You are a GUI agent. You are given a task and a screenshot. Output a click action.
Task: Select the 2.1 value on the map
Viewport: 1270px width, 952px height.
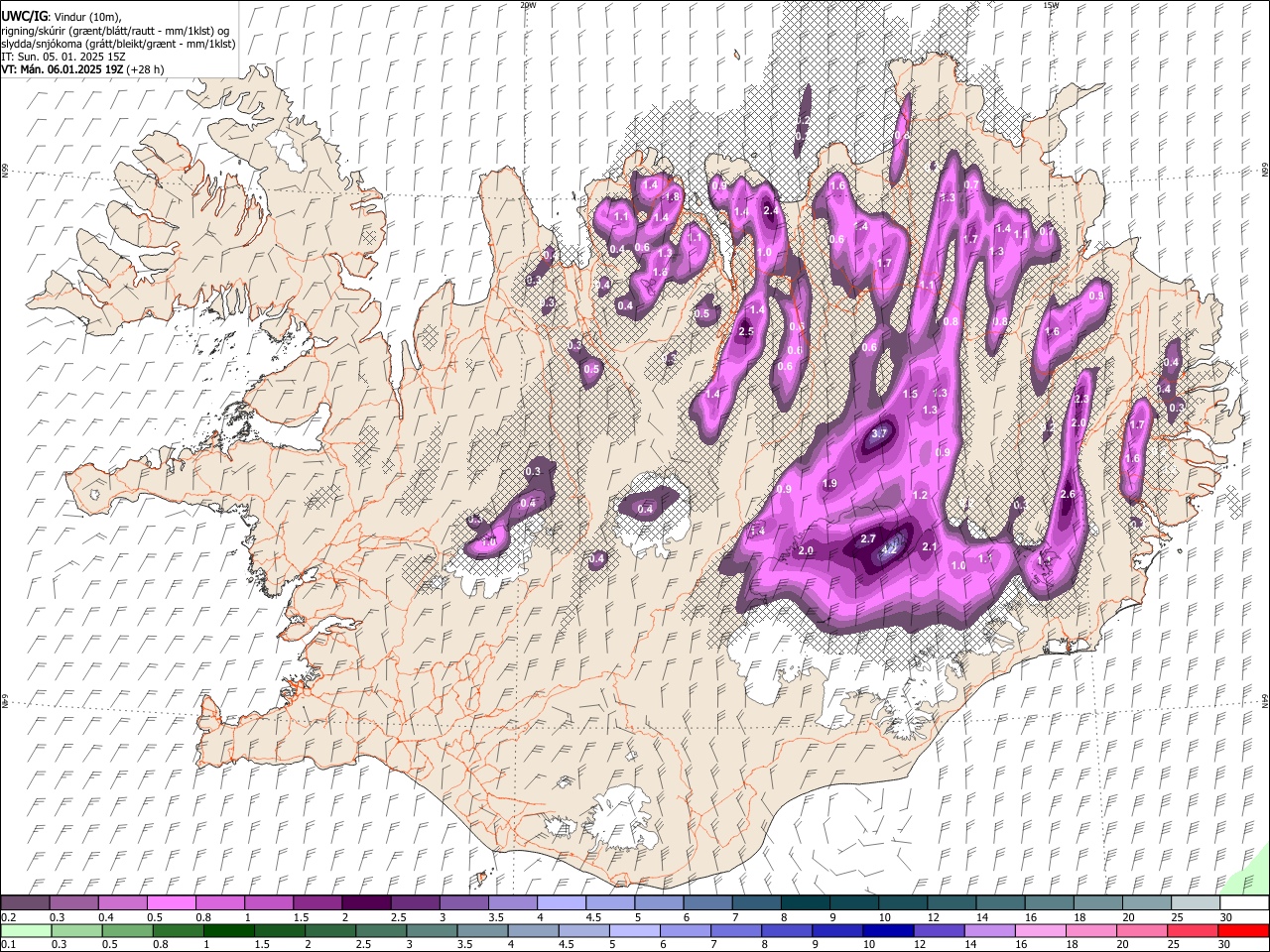click(930, 546)
